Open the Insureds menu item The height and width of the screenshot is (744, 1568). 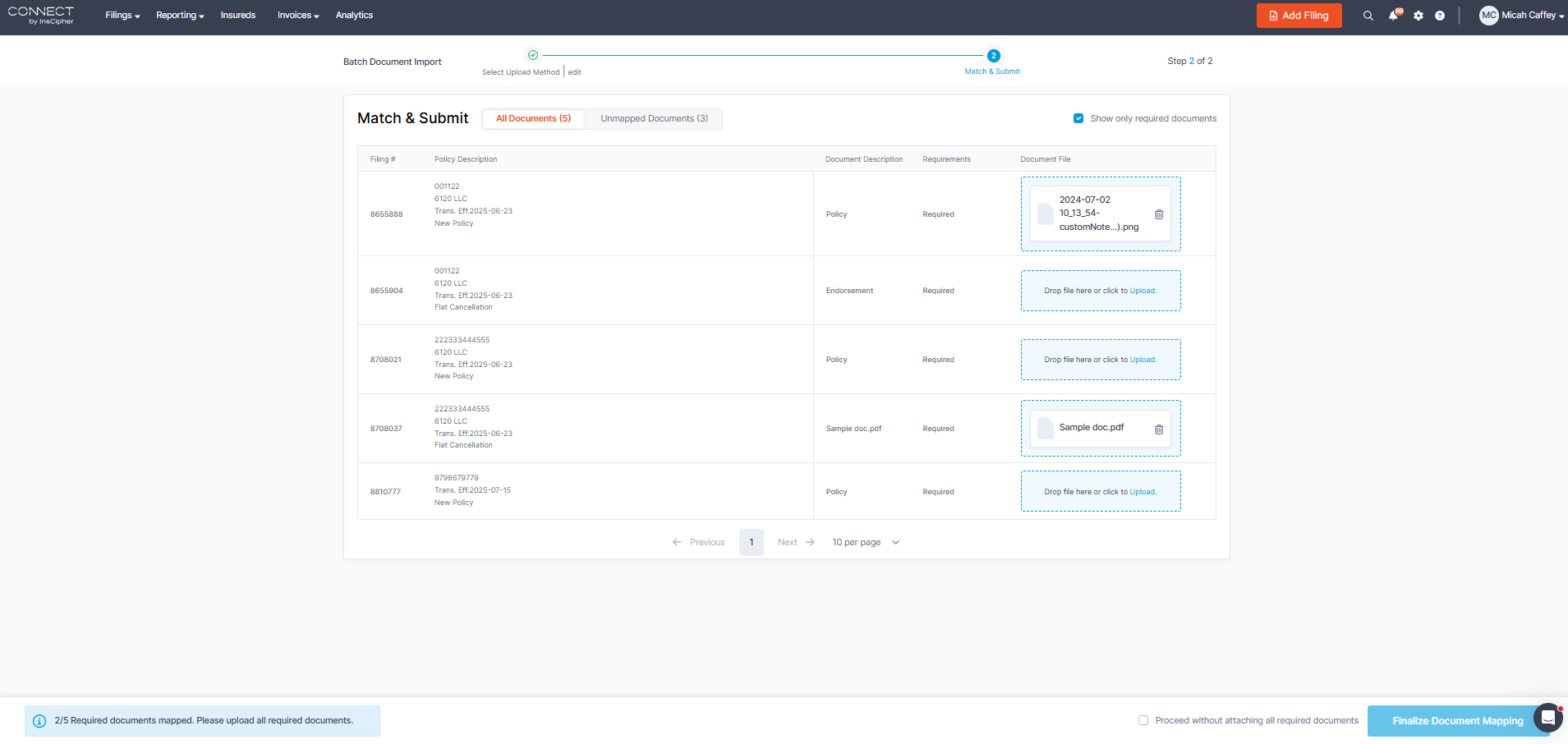pyautogui.click(x=238, y=16)
